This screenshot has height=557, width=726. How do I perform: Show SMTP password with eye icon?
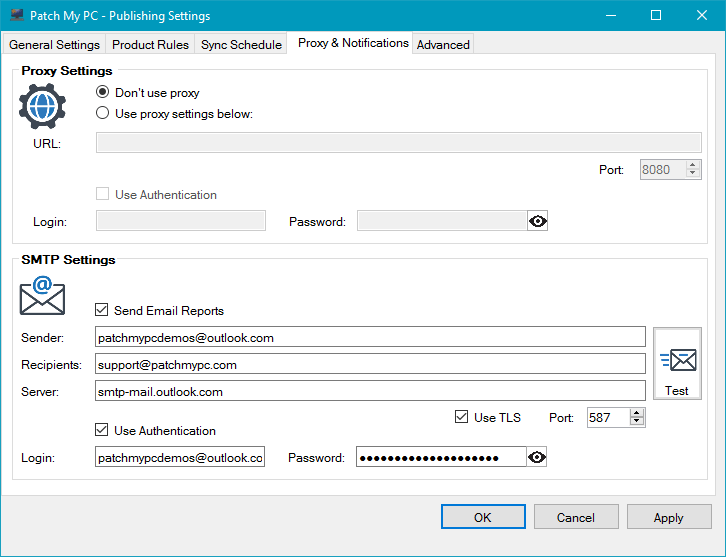click(537, 457)
